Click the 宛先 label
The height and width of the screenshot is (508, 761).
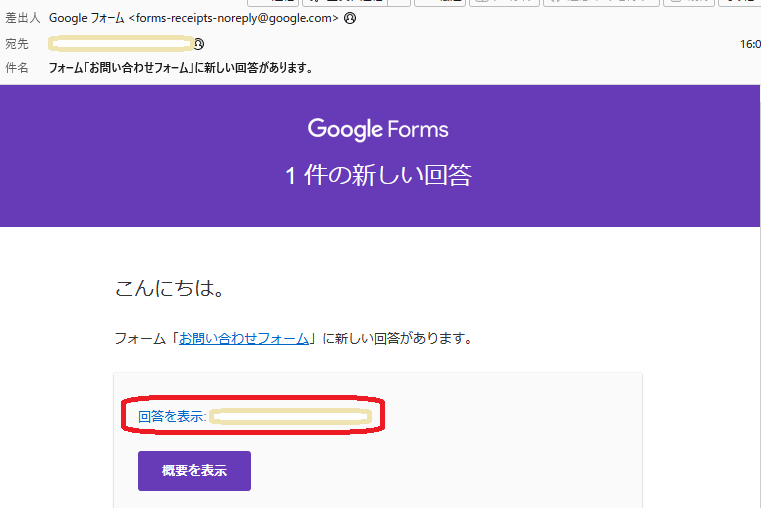pos(17,44)
